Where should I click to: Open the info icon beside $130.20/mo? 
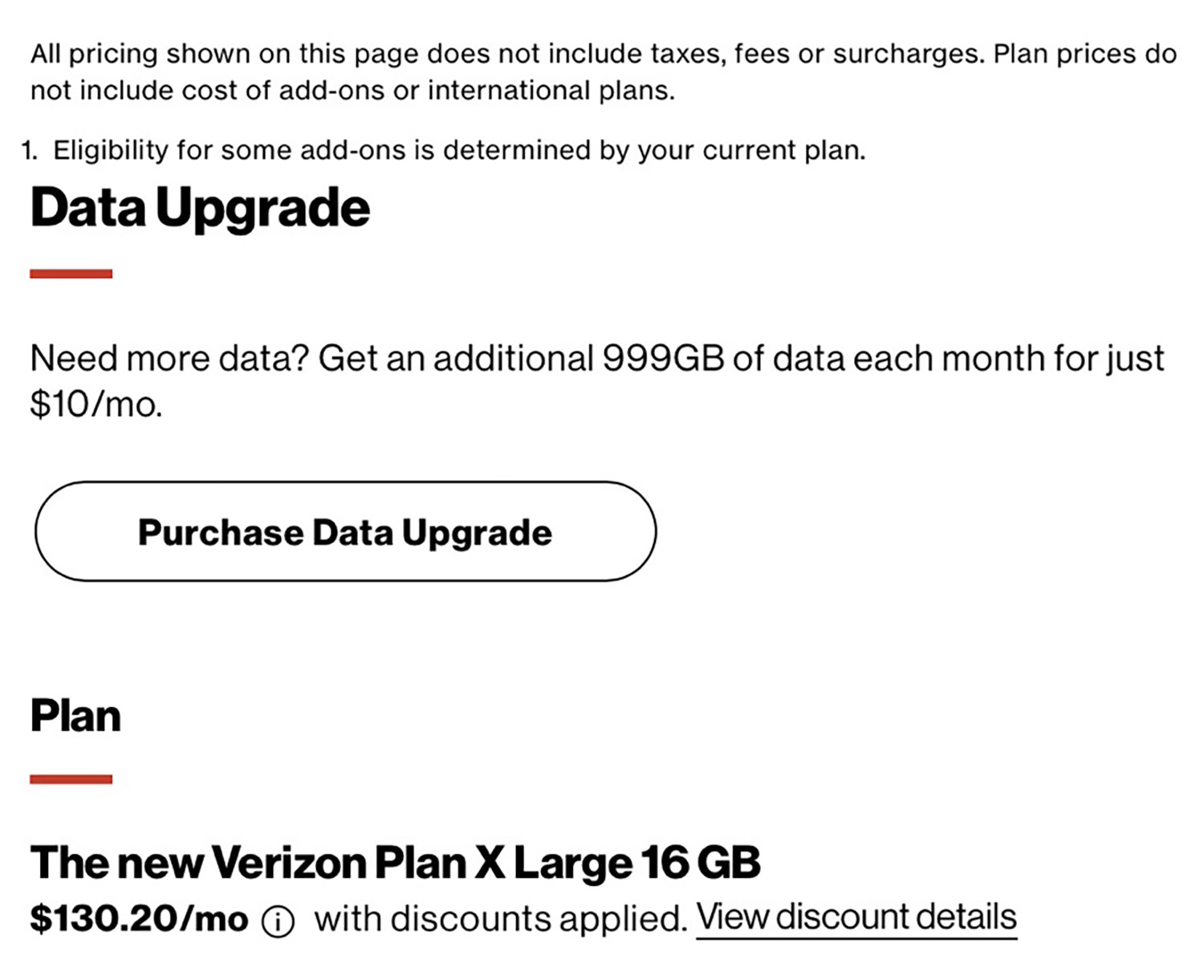tap(278, 921)
